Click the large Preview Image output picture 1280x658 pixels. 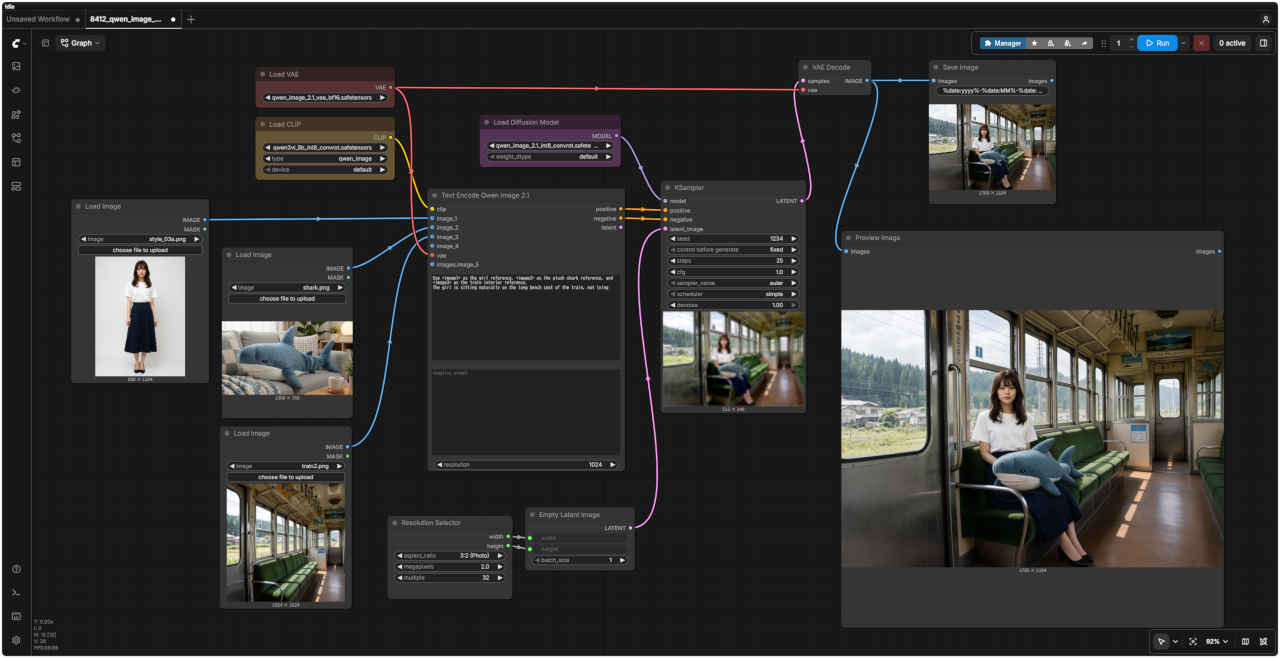pos(1031,438)
